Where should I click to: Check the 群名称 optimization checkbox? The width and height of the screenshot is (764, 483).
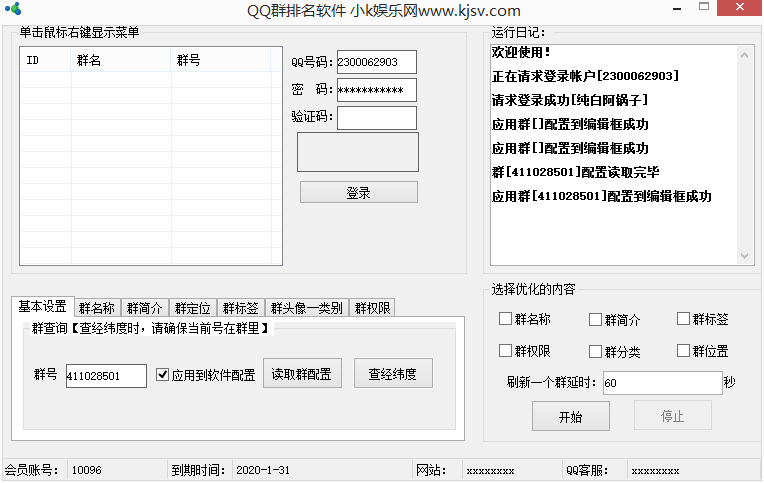[x=505, y=319]
